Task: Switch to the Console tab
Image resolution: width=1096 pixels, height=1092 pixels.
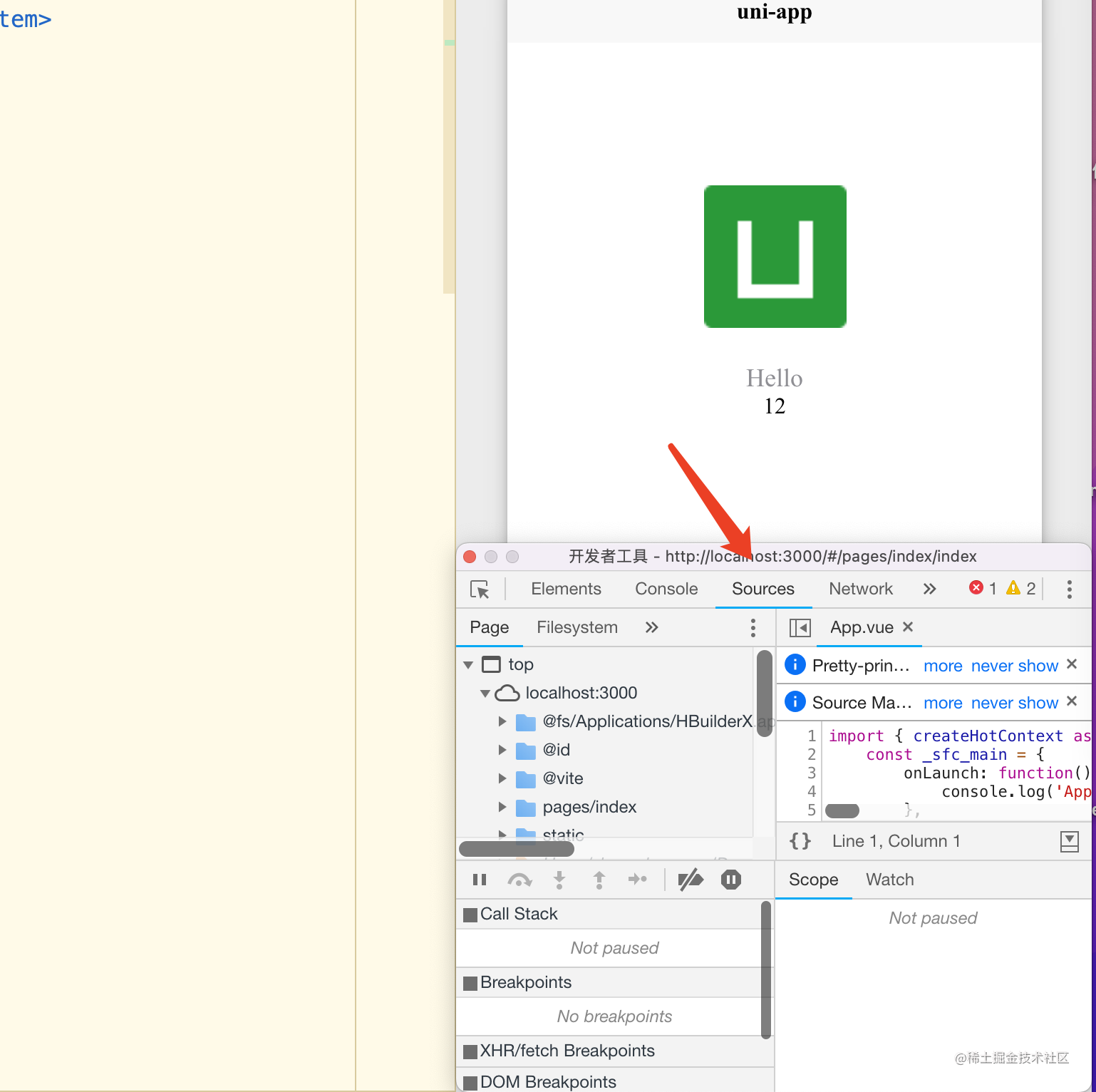Action: [666, 589]
